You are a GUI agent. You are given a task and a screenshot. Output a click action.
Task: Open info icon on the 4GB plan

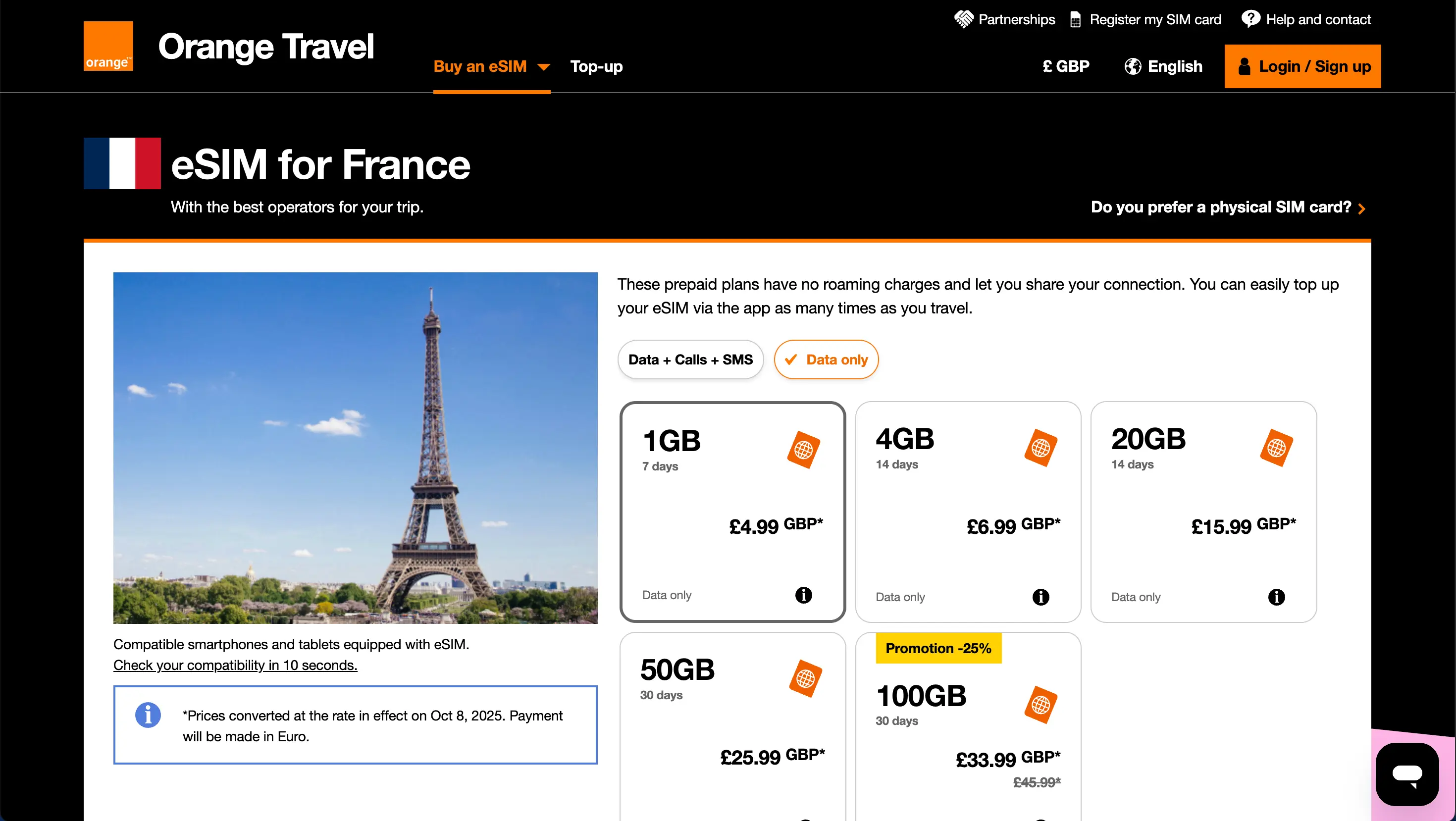coord(1041,597)
